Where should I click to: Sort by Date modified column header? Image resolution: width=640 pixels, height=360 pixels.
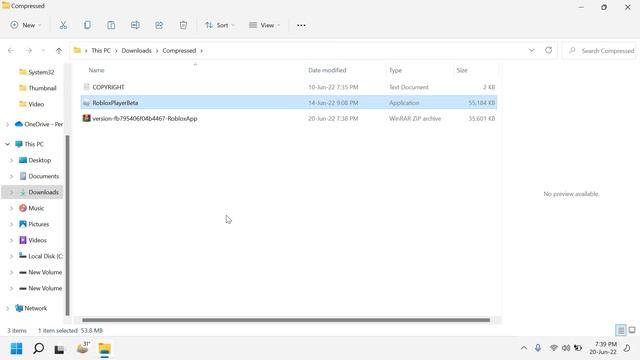tap(327, 70)
